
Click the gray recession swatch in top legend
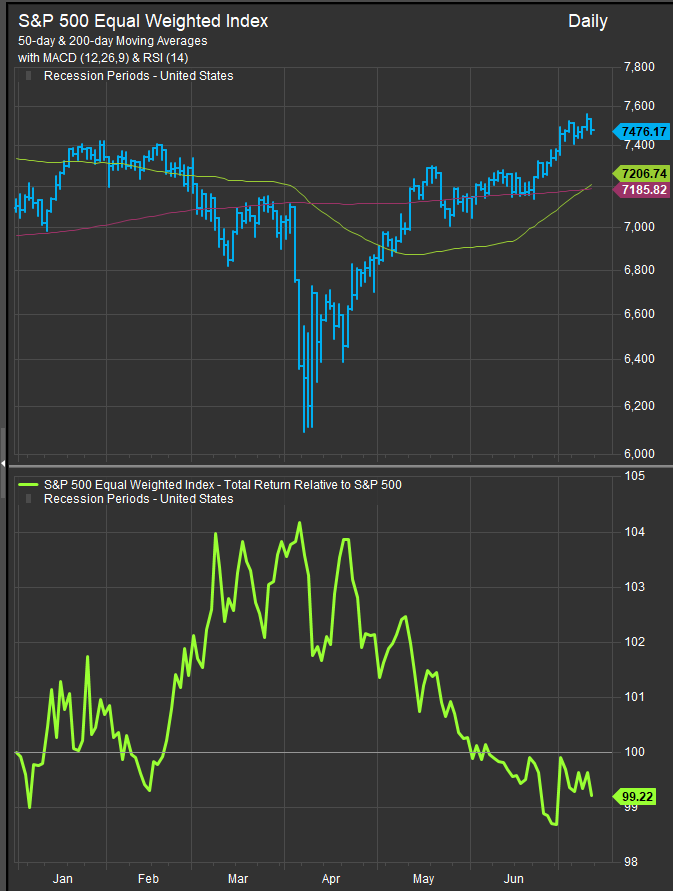coord(27,76)
